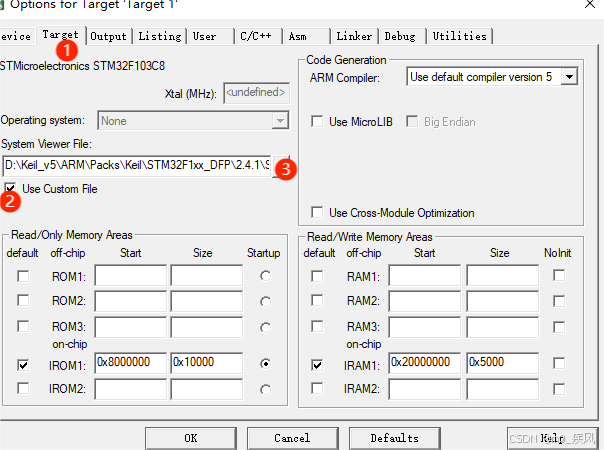Image resolution: width=604 pixels, height=450 pixels.
Task: Check the RAM3 default checkbox
Action: (317, 326)
